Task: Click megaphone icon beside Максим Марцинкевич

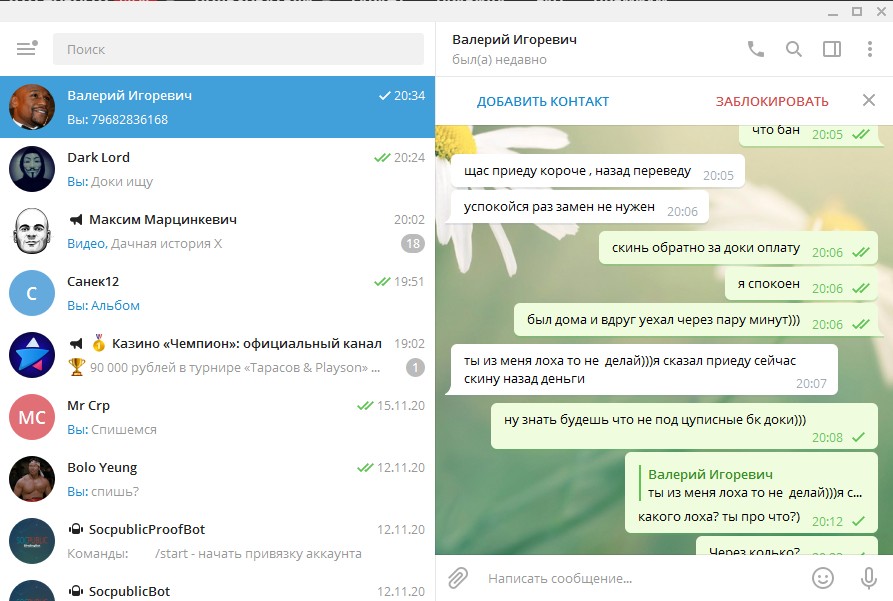Action: [76, 219]
